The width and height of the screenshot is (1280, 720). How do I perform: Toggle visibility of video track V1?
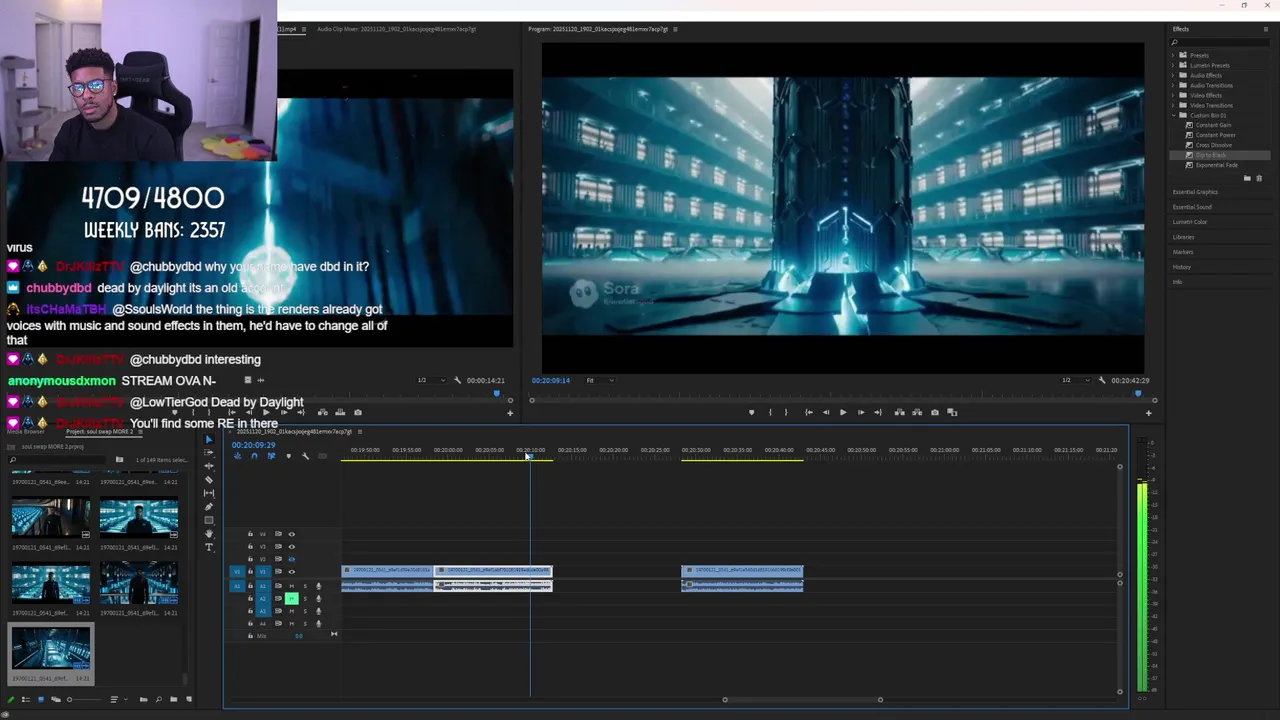click(291, 572)
